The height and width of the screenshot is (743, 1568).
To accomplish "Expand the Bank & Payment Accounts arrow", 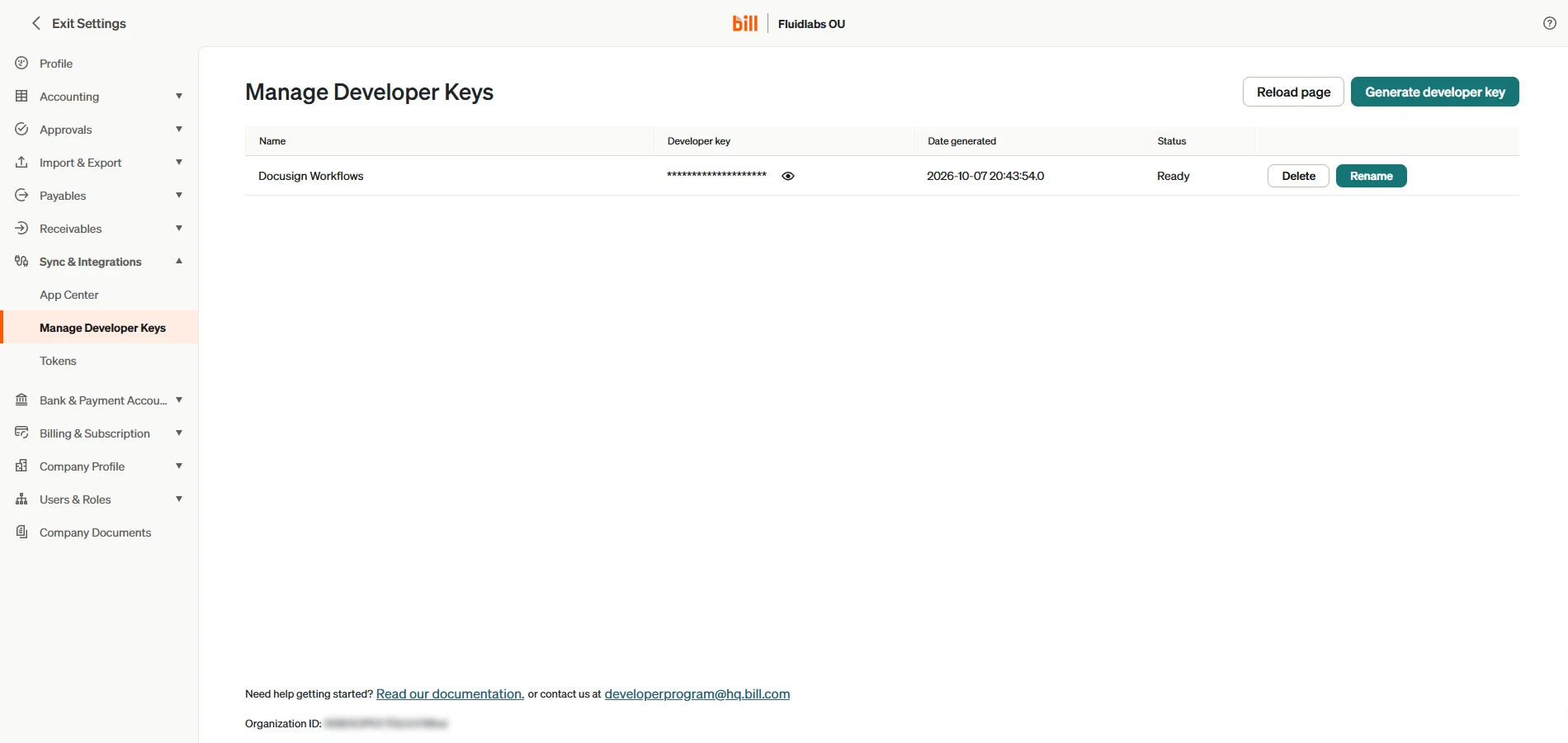I will tap(179, 400).
